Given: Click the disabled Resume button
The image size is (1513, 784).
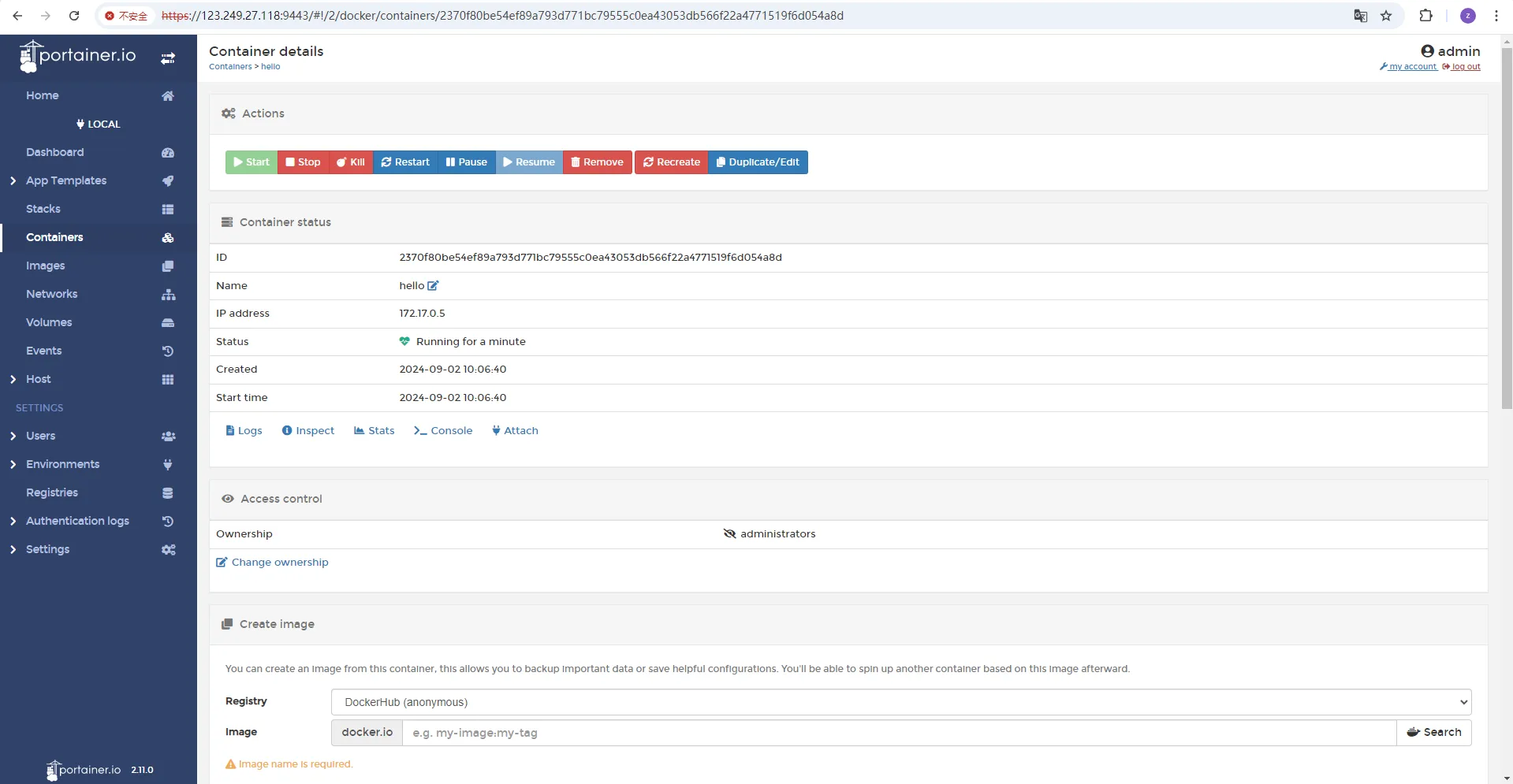Looking at the screenshot, I should click(x=529, y=162).
